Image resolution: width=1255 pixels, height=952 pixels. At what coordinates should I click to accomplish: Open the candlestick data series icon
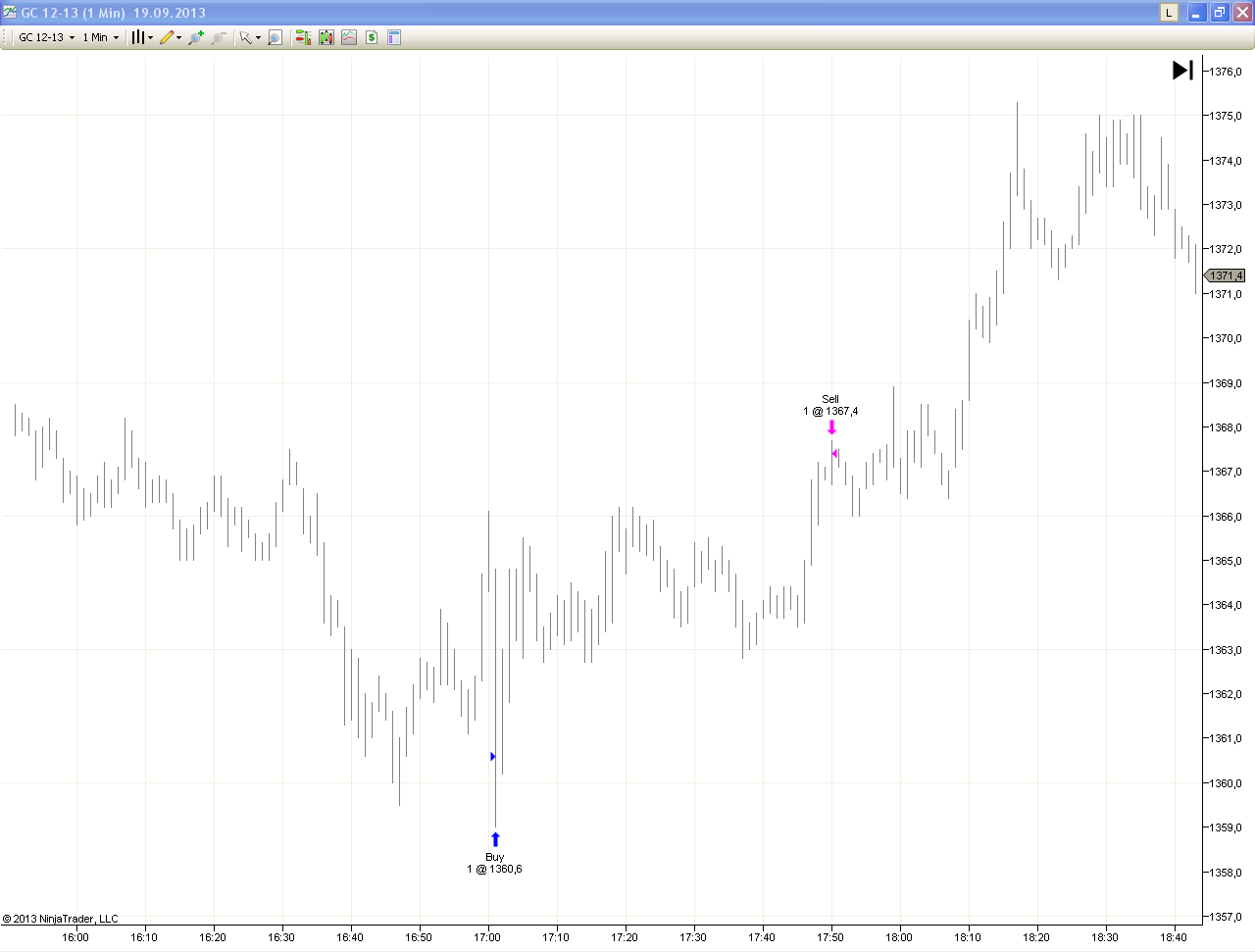tap(326, 37)
